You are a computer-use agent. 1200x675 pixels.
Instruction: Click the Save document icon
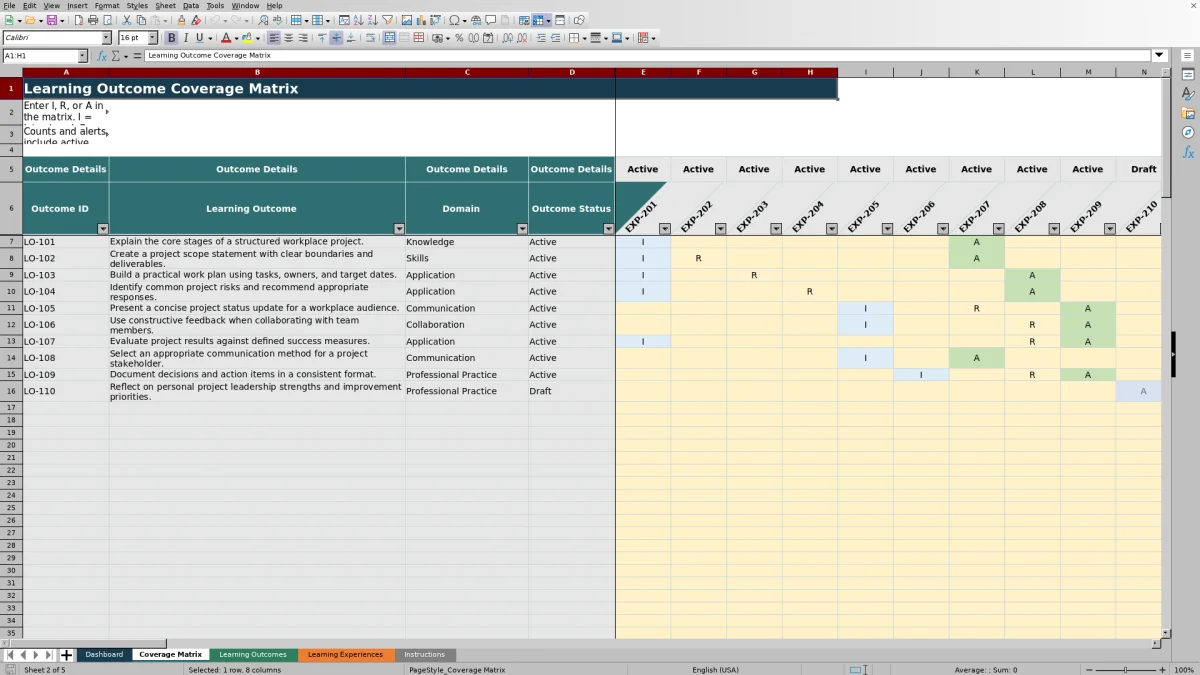coord(50,20)
